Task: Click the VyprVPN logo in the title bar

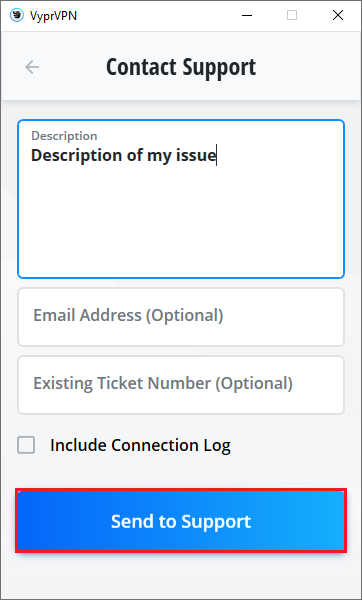Action: click(x=16, y=16)
